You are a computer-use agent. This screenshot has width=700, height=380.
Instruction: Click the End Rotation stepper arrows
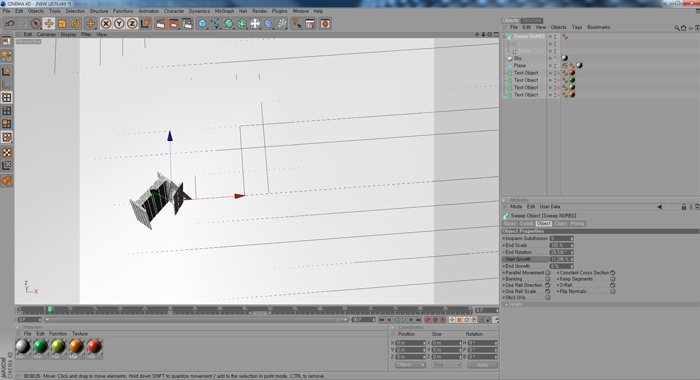pos(571,252)
